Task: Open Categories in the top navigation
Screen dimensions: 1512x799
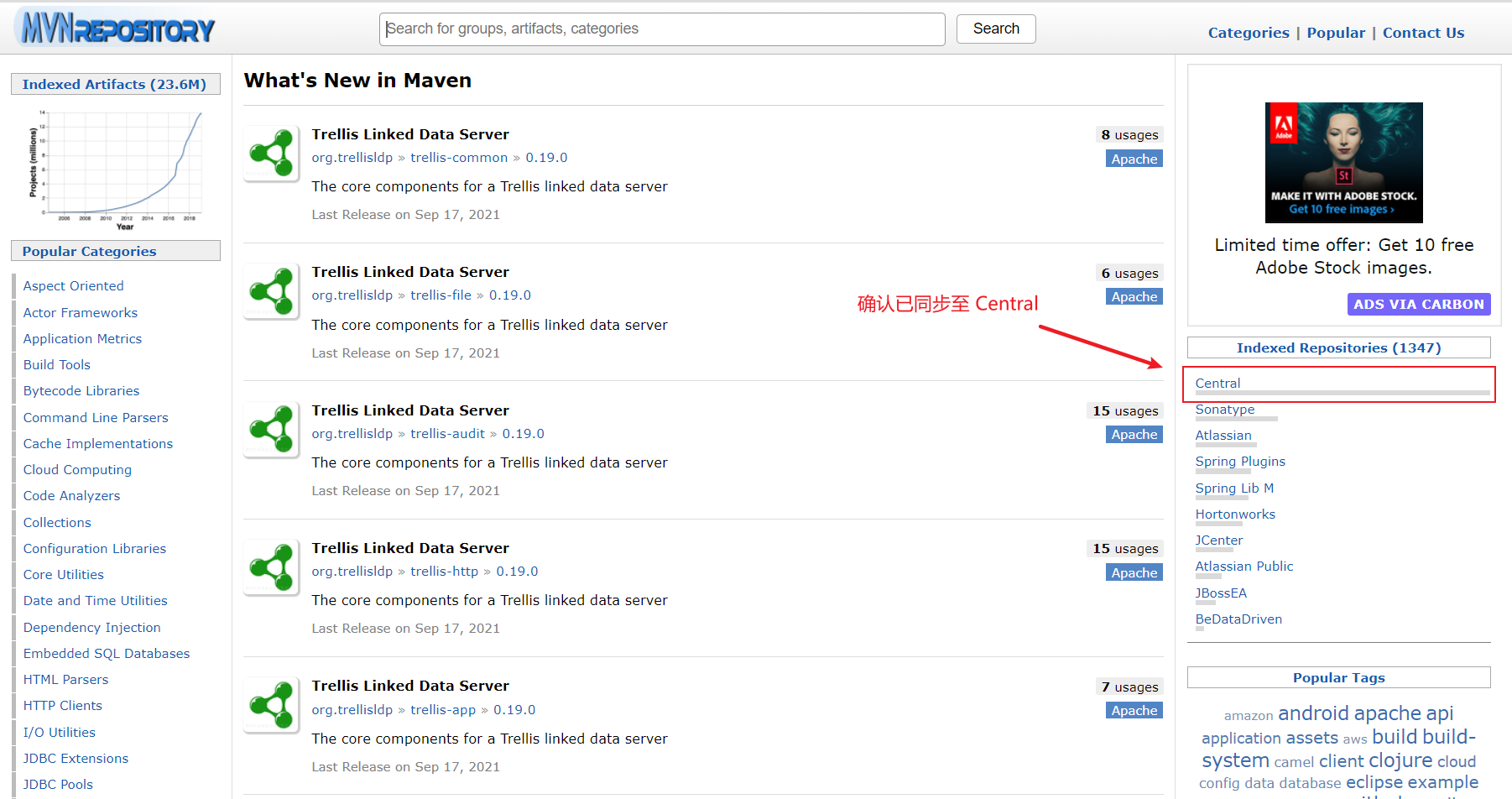Action: (x=1249, y=33)
